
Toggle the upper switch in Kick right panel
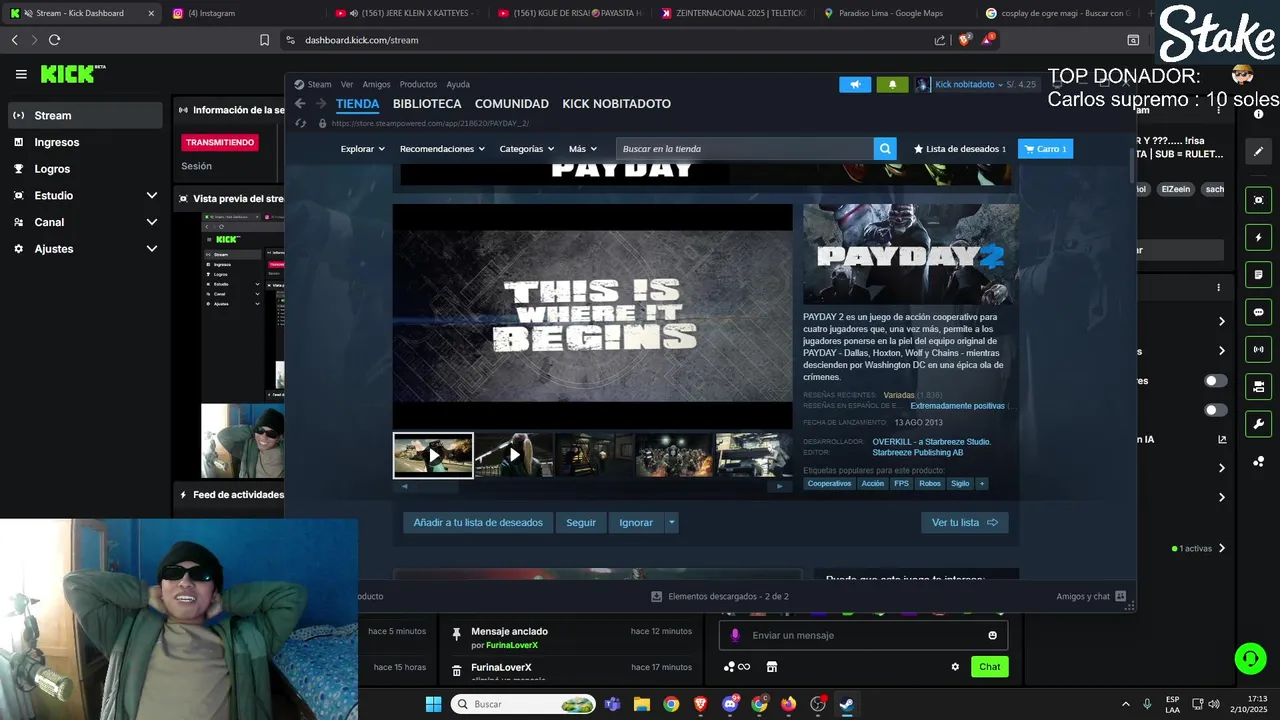1215,381
